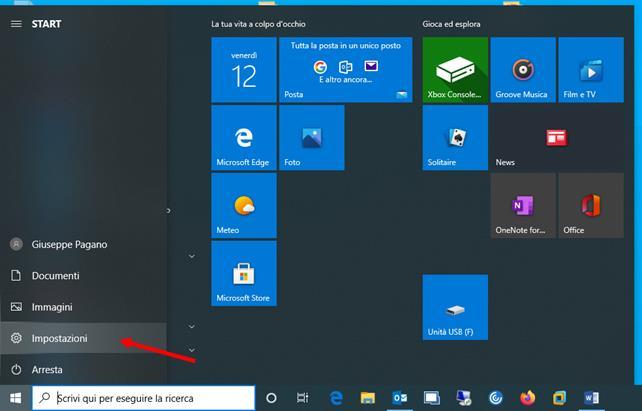
Task: Launch the Xbox Console tile
Action: (455, 70)
